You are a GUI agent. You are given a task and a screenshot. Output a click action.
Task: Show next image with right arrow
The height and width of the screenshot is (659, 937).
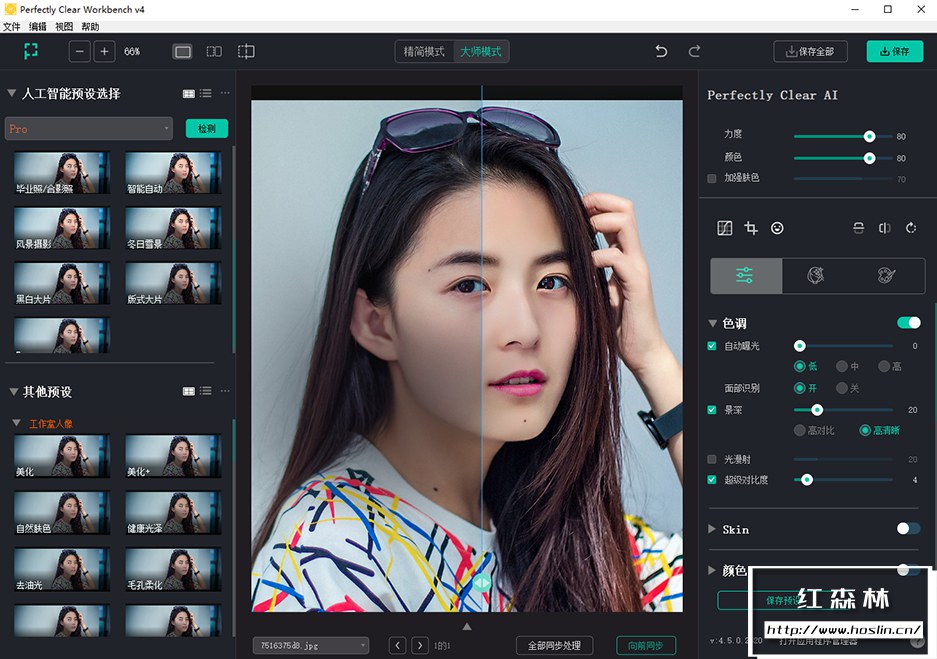[420, 645]
